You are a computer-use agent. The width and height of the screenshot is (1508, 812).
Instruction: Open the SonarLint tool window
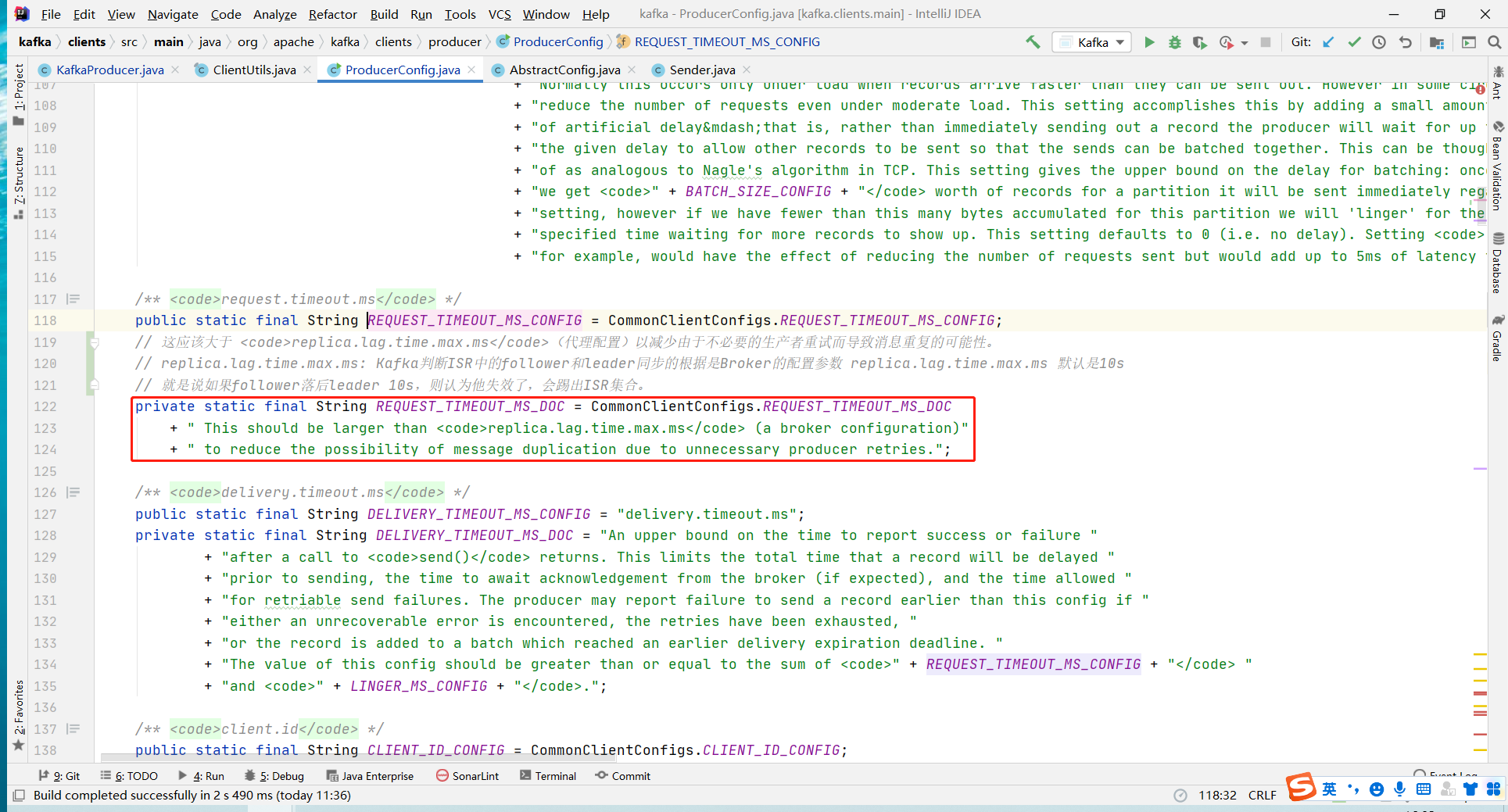pyautogui.click(x=467, y=776)
